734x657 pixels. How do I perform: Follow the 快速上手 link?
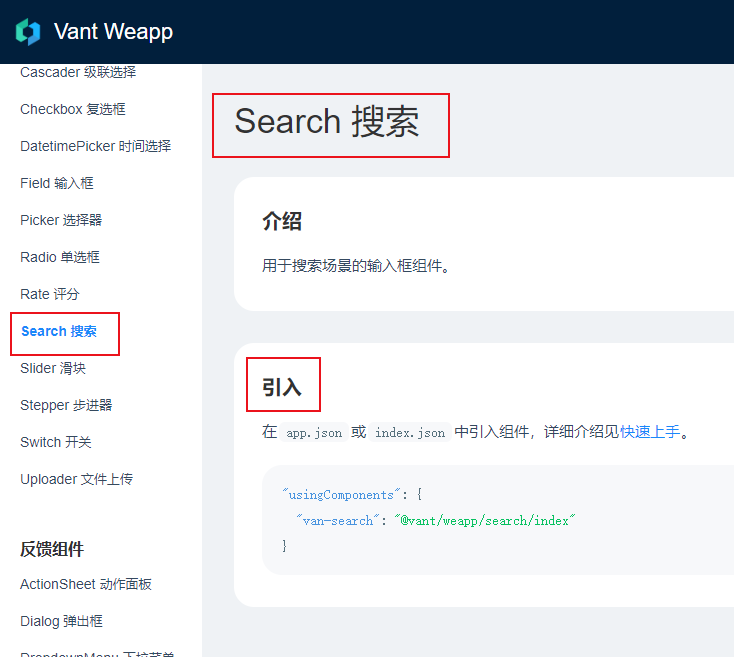pyautogui.click(x=650, y=432)
